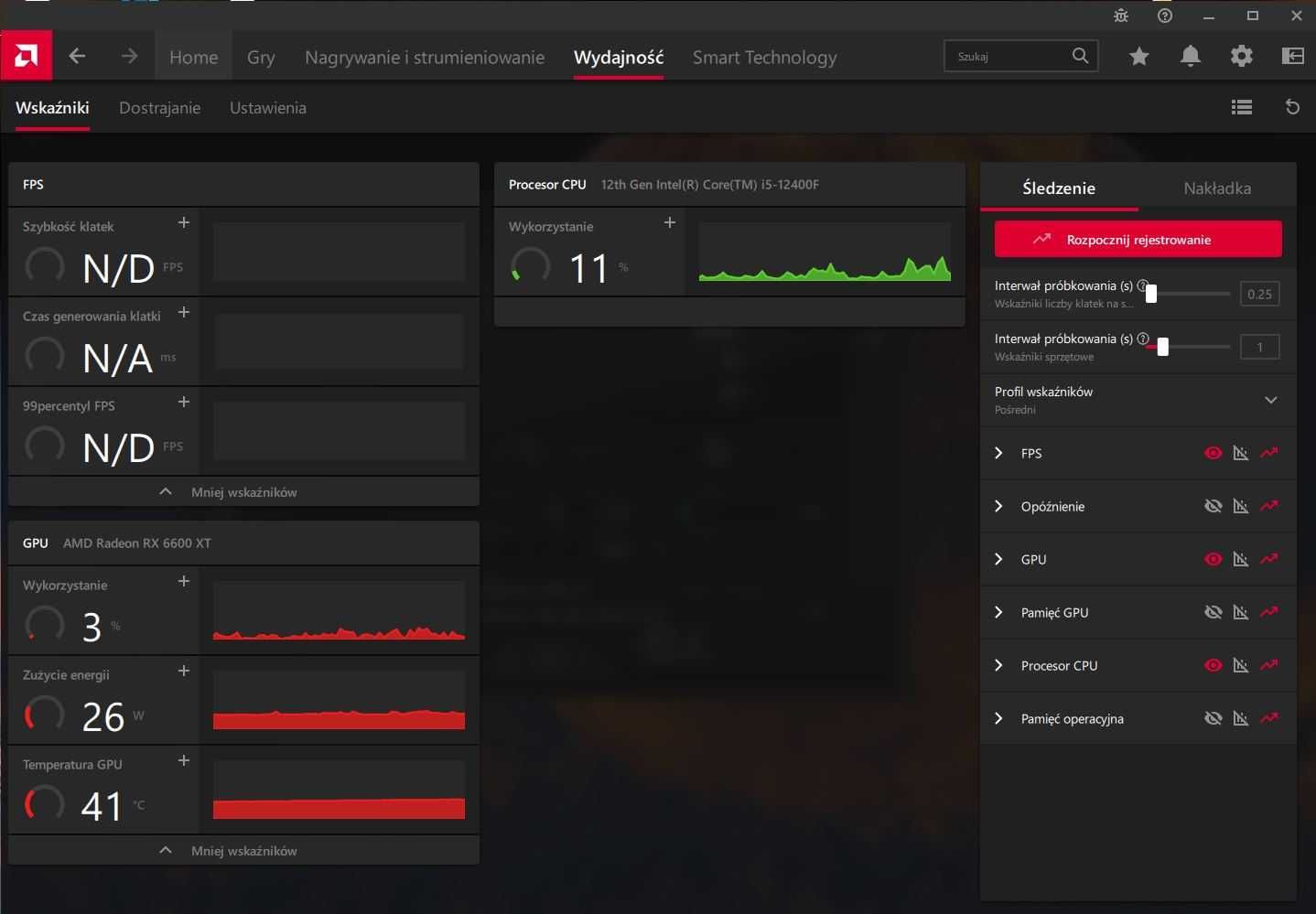The height and width of the screenshot is (914, 1316).
Task: Click the bug report icon
Action: click(1121, 16)
